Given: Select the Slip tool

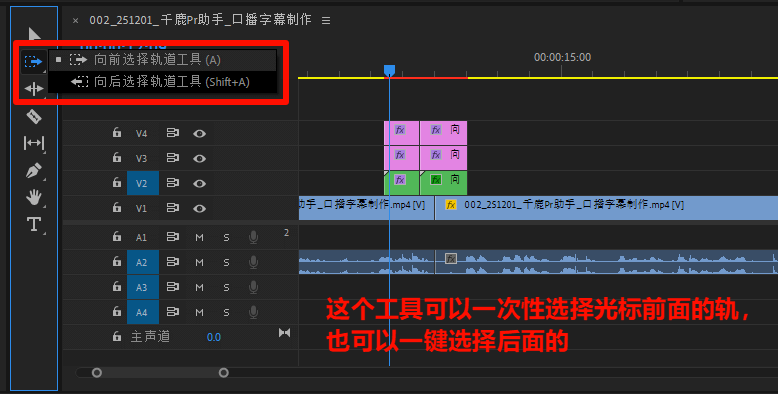Looking at the screenshot, I should (34, 143).
